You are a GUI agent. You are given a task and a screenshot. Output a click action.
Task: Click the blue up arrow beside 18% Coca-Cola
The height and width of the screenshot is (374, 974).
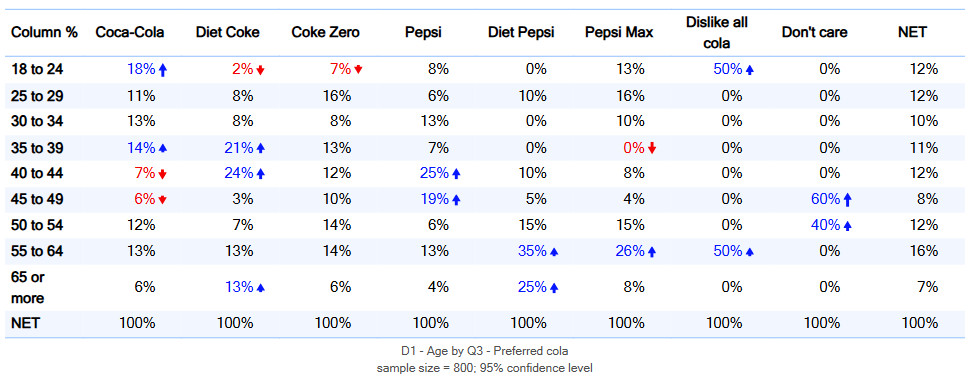click(x=163, y=70)
